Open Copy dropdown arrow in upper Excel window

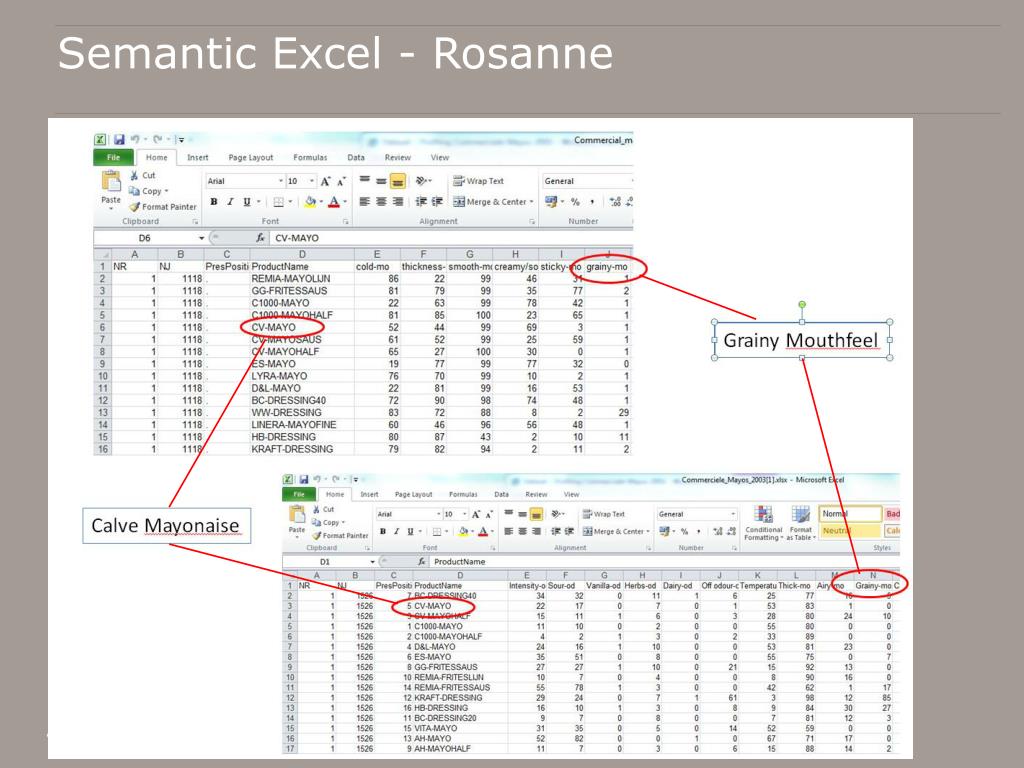(x=167, y=191)
